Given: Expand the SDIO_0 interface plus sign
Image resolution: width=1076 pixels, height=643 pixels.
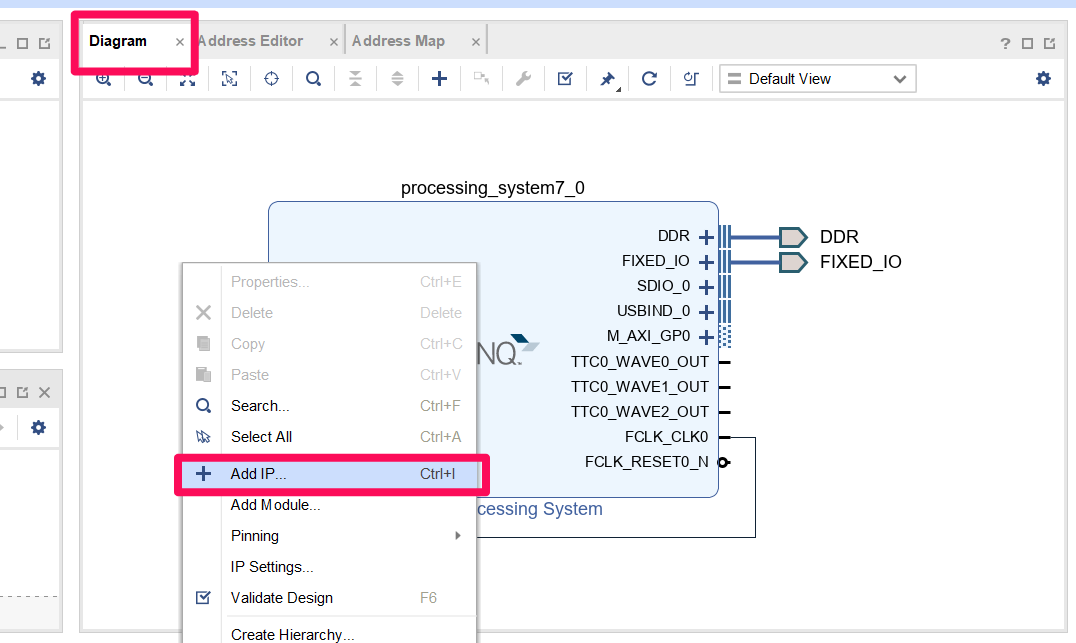Looking at the screenshot, I should [706, 287].
